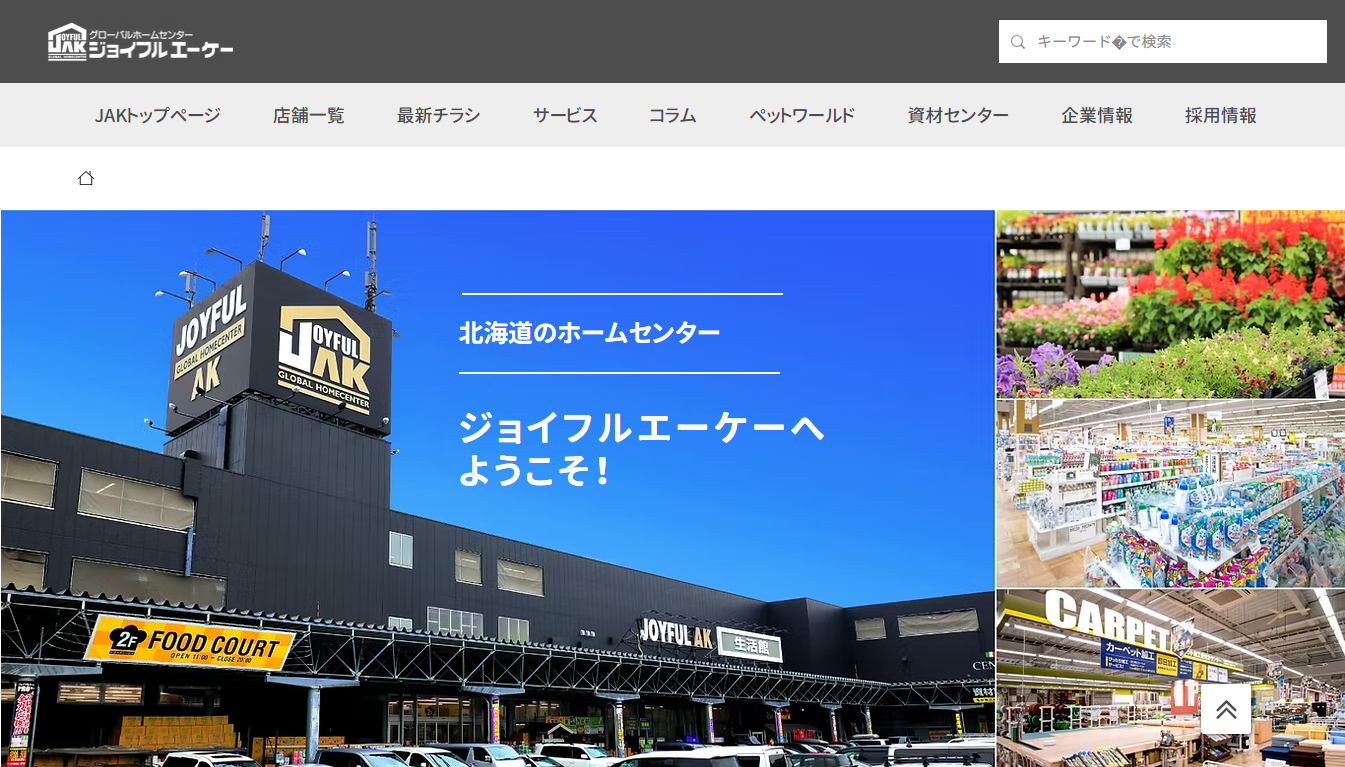
Task: View 企業情報 company information
Action: pyautogui.click(x=1097, y=115)
